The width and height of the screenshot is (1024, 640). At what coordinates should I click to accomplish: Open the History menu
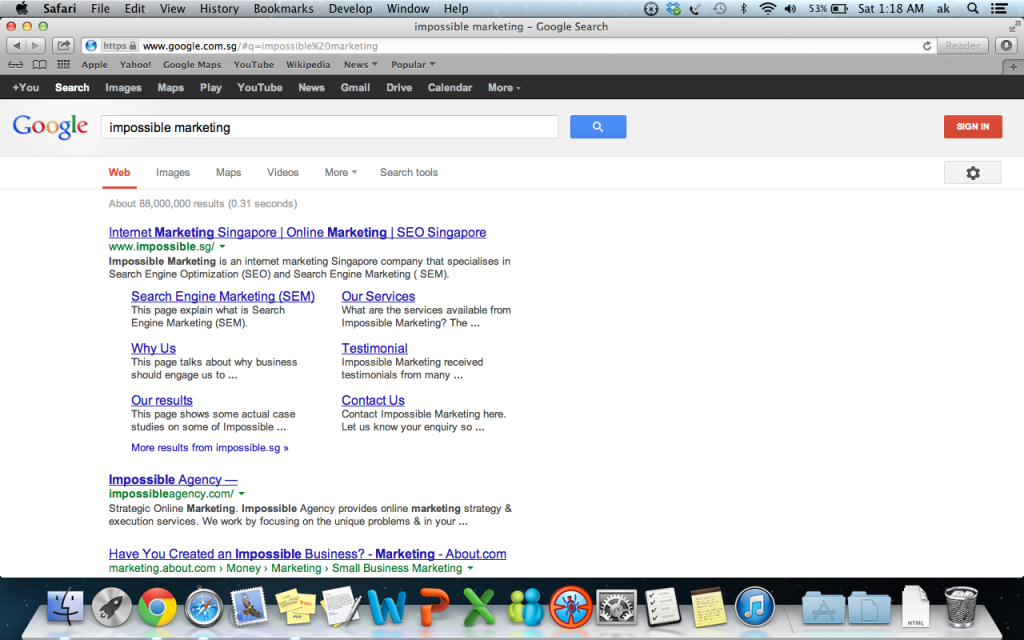pos(219,8)
